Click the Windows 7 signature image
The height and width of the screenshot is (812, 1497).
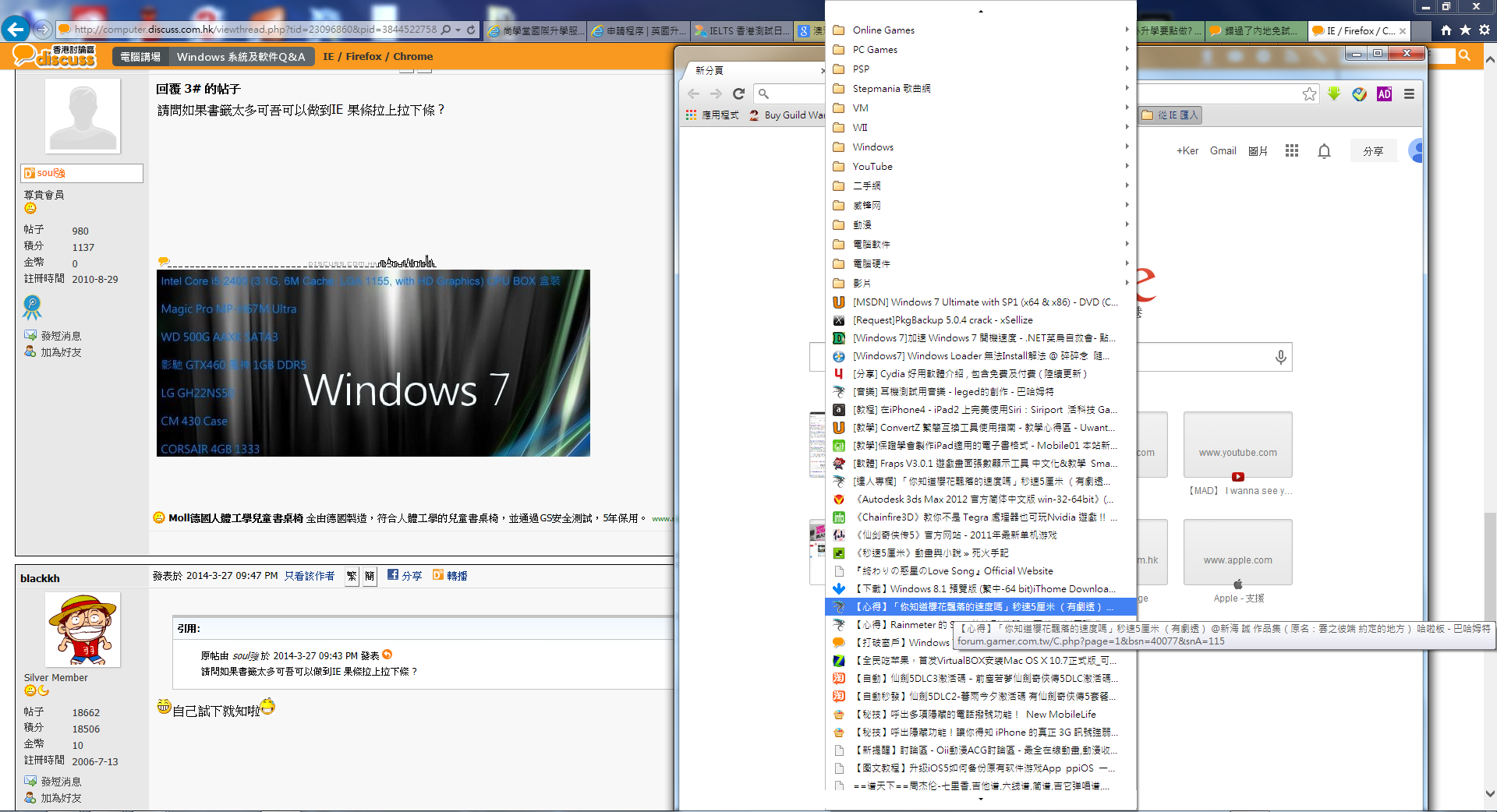373,363
